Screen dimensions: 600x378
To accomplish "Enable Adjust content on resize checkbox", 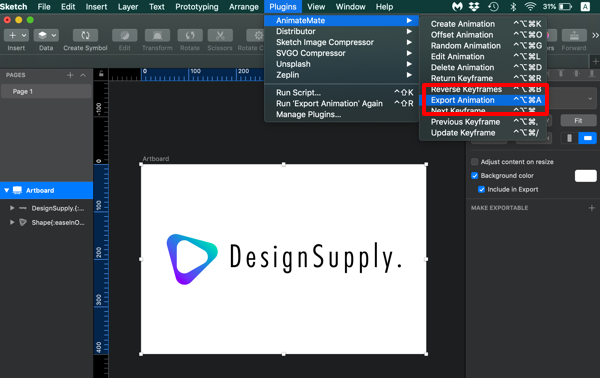I will pyautogui.click(x=474, y=162).
